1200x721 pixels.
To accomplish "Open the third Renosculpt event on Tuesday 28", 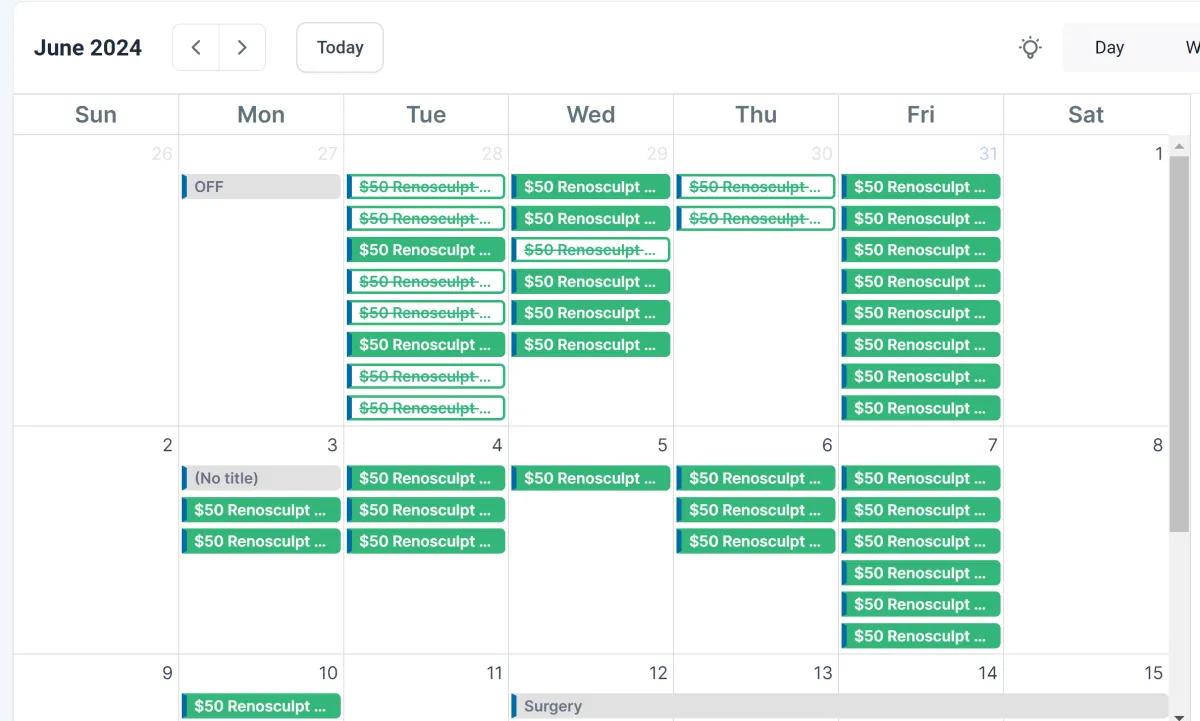I will tap(426, 250).
